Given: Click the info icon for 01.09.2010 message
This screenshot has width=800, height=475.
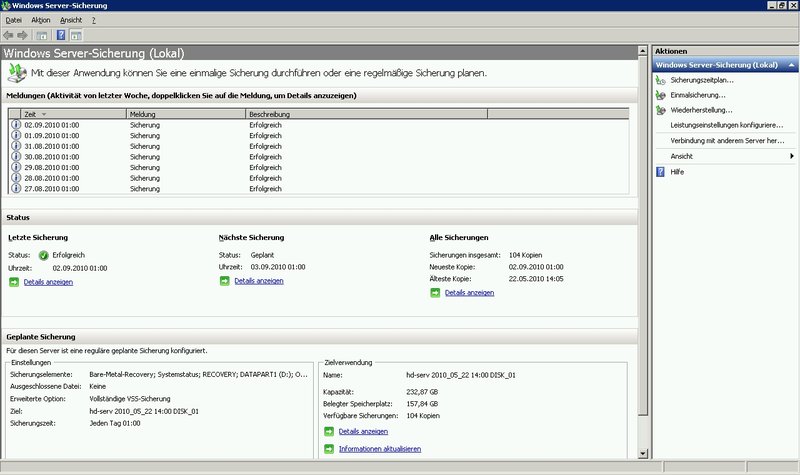Looking at the screenshot, I should pos(16,135).
